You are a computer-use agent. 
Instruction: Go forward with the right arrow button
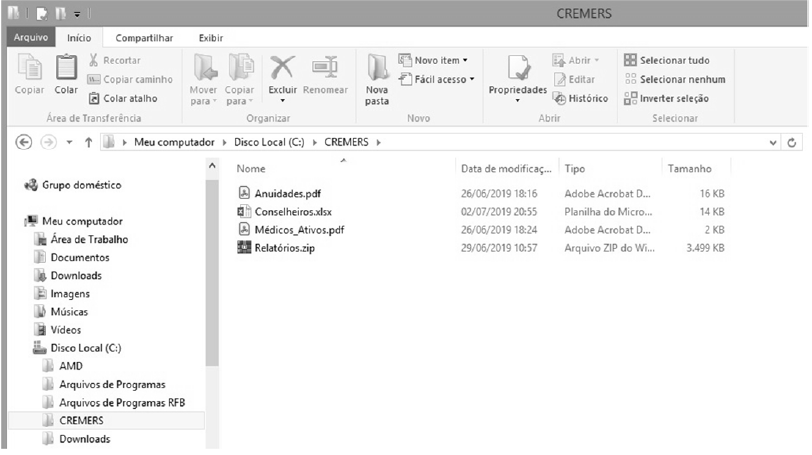tap(49, 142)
